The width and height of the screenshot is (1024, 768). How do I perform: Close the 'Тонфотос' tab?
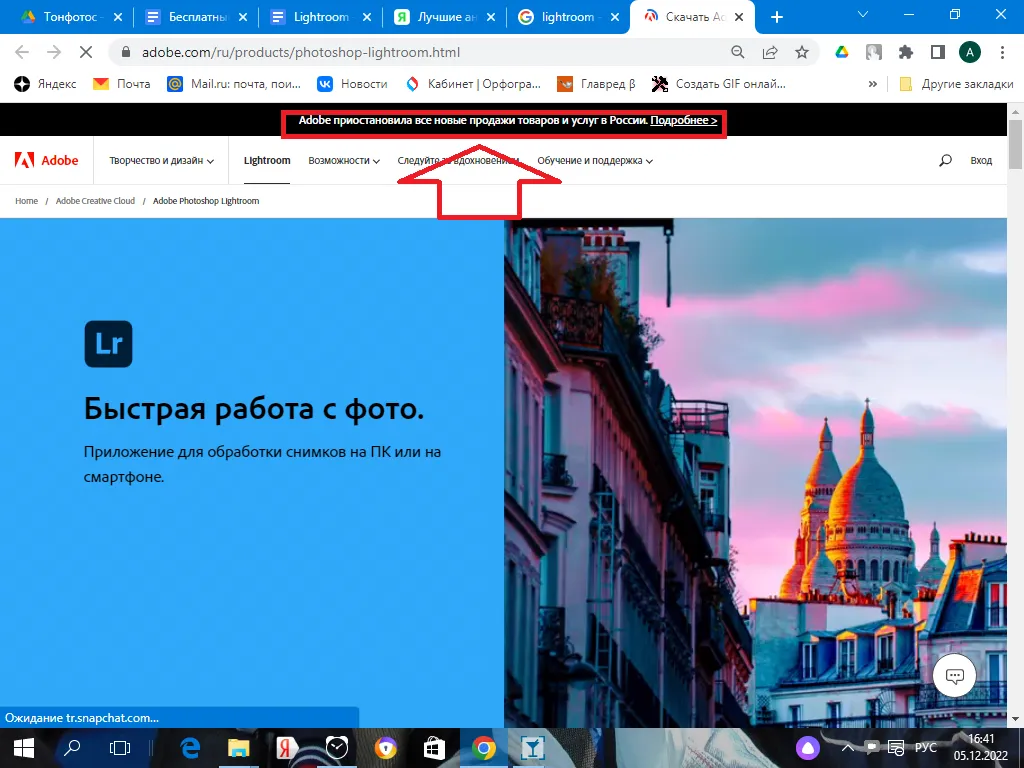coord(118,17)
